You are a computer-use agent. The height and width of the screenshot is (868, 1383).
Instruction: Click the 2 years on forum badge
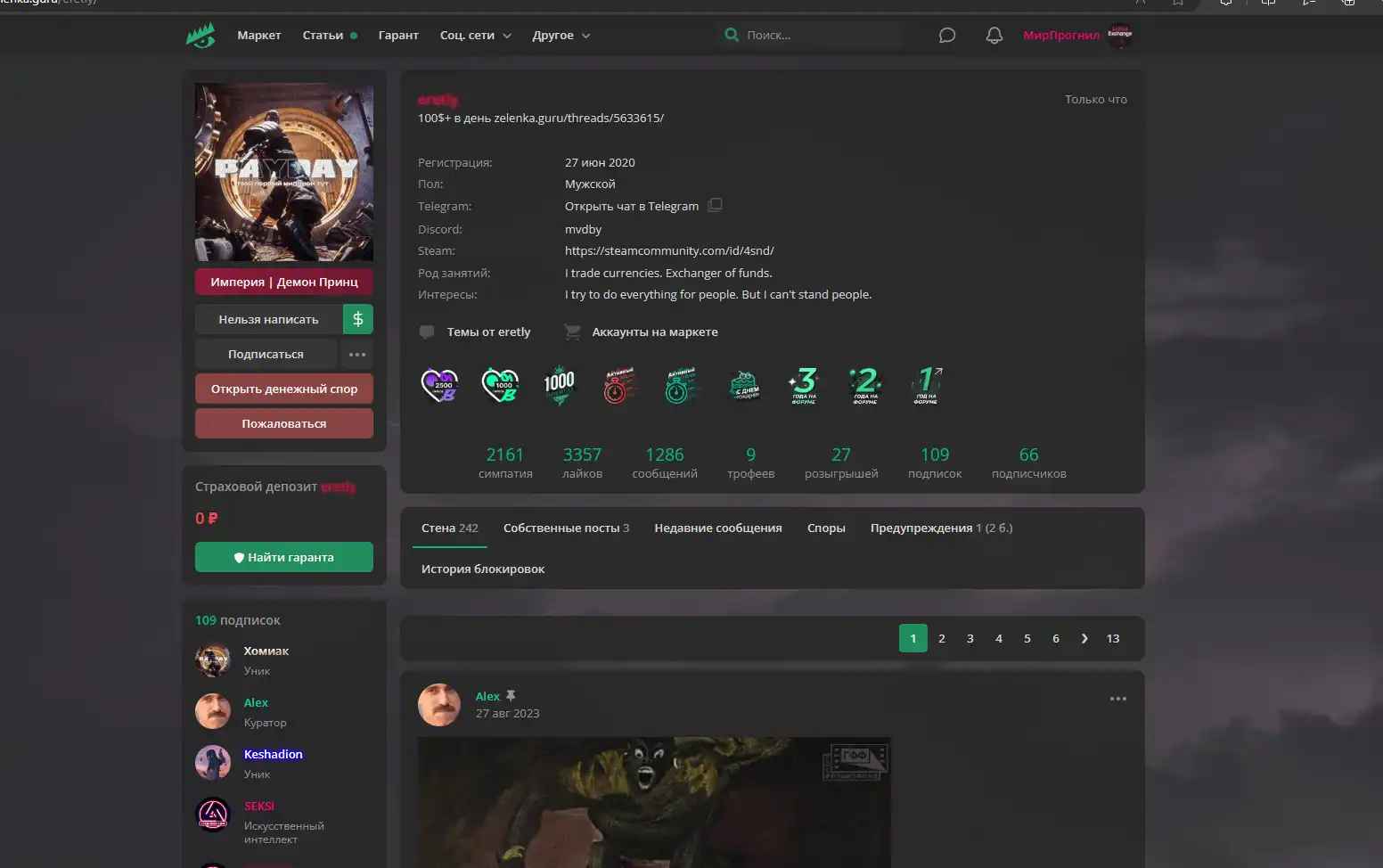click(864, 385)
